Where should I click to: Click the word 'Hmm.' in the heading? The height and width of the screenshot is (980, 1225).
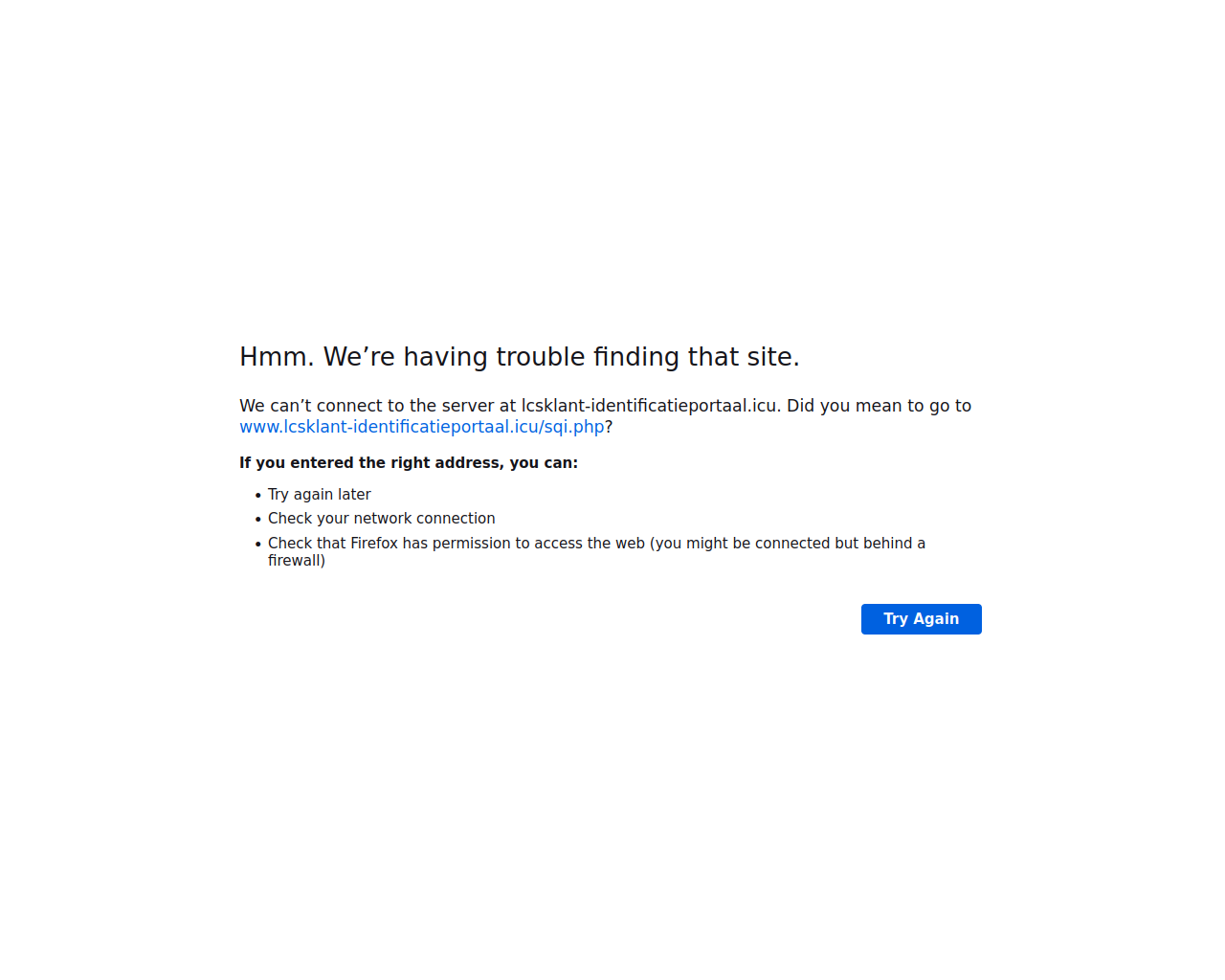coord(277,357)
